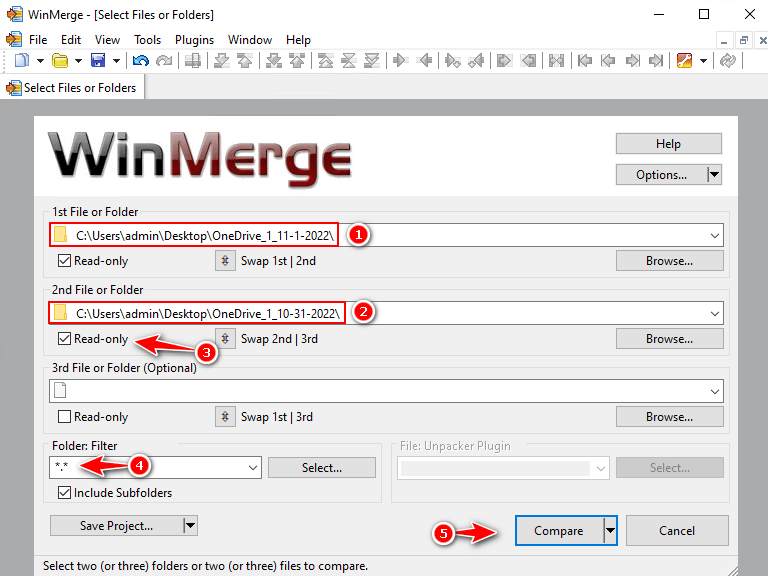Click Browse... for the 3rd File or Folder
The width and height of the screenshot is (768, 576).
(670, 417)
